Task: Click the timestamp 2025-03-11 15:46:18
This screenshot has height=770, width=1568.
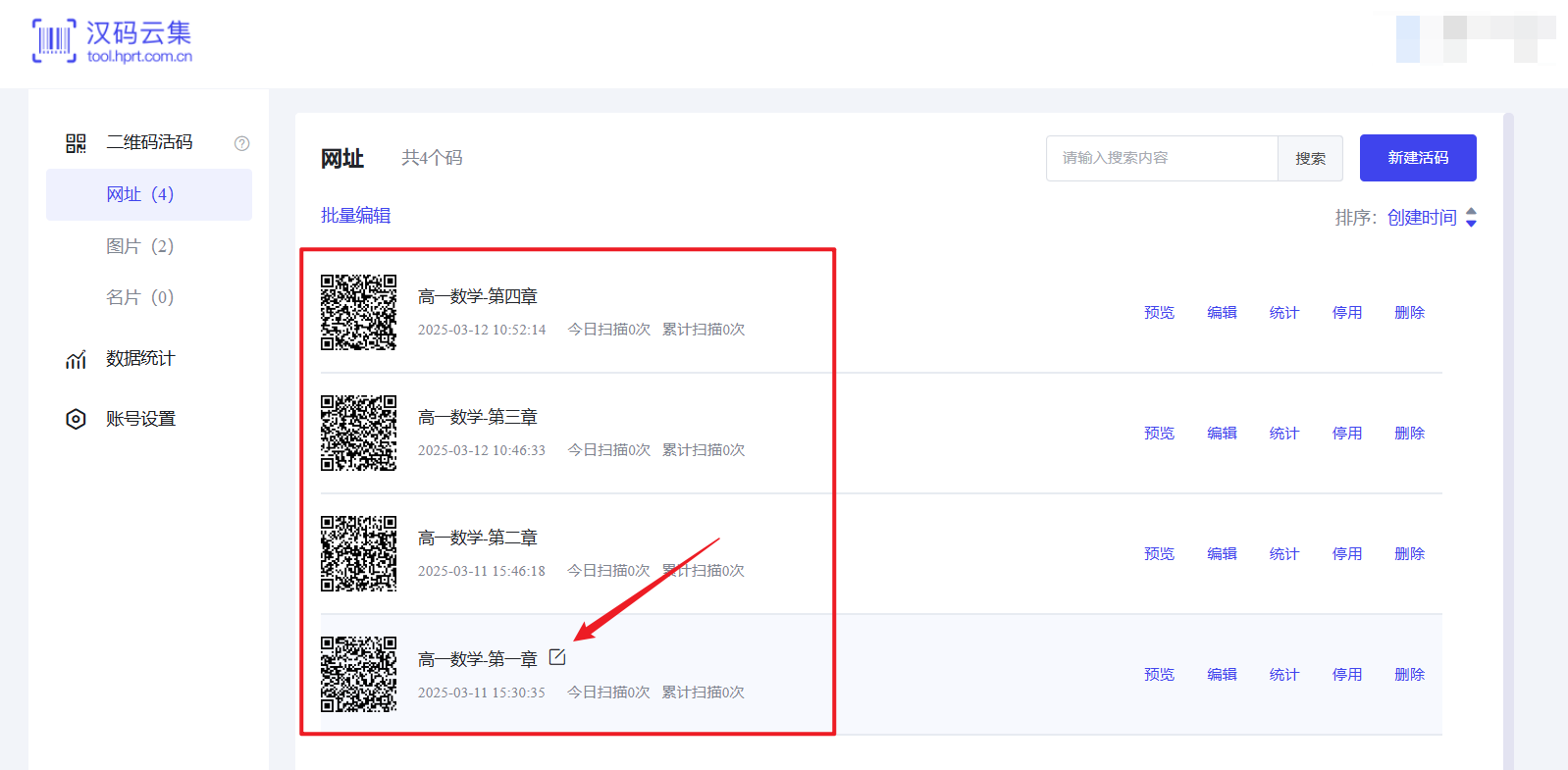Action: tap(482, 571)
